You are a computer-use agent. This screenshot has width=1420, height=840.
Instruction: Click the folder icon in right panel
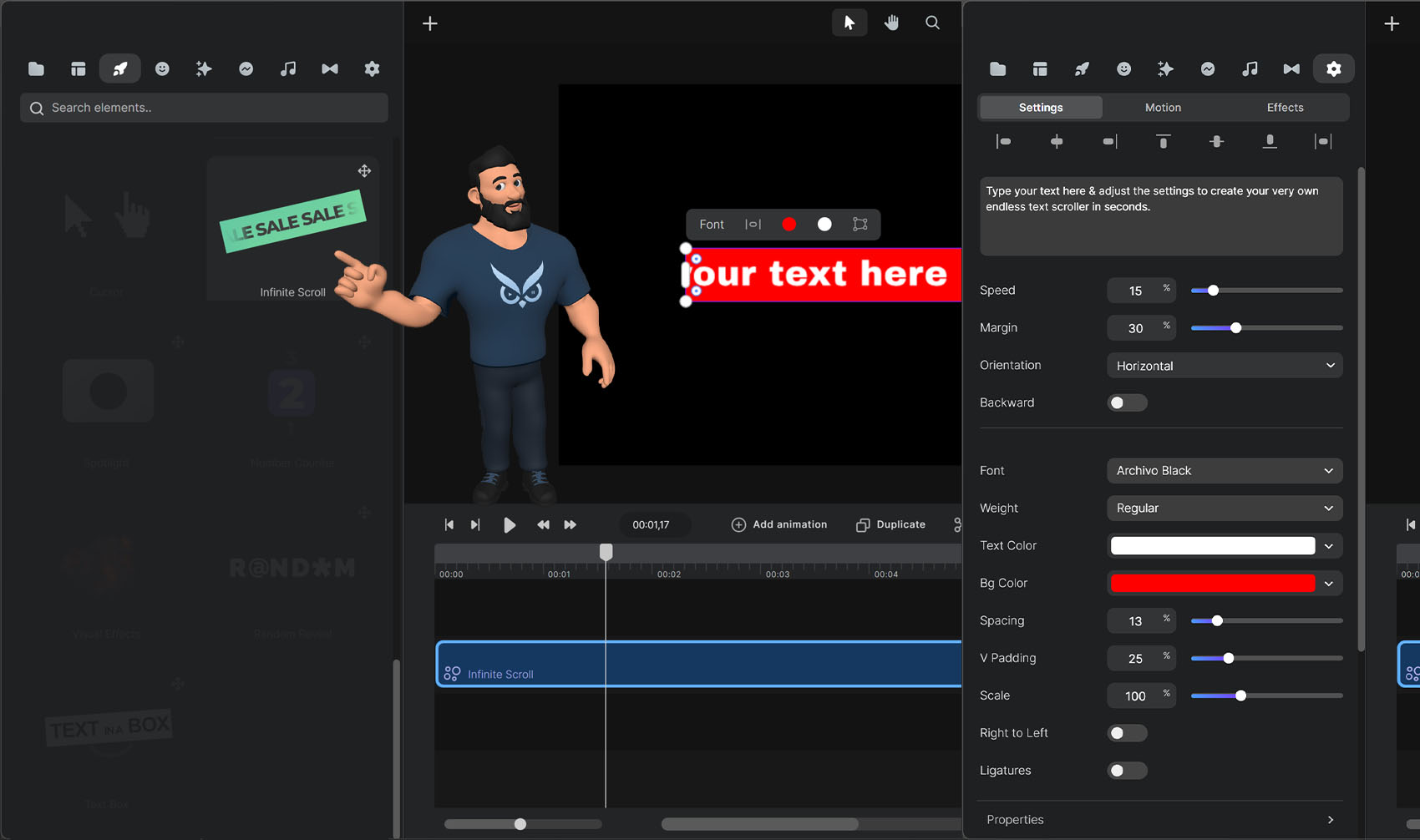(997, 69)
